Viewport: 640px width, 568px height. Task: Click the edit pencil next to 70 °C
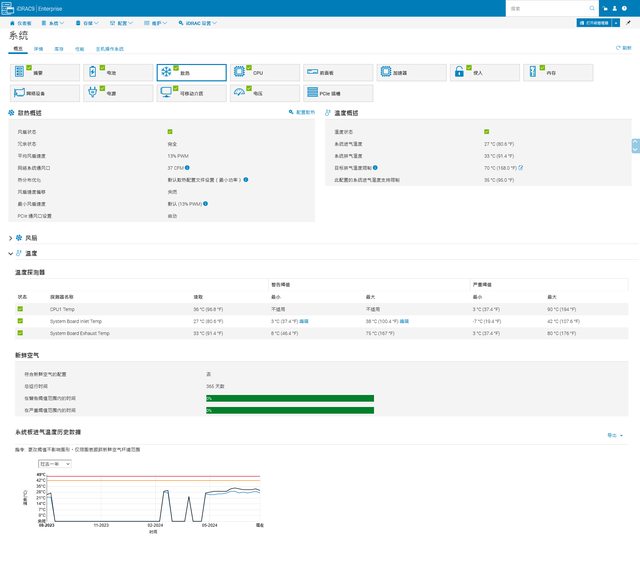[x=520, y=168]
